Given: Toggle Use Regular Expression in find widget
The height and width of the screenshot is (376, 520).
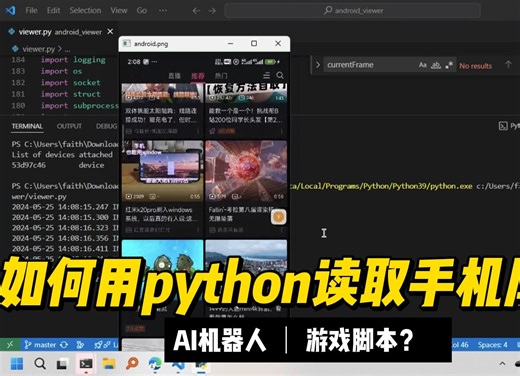Looking at the screenshot, I should point(449,65).
